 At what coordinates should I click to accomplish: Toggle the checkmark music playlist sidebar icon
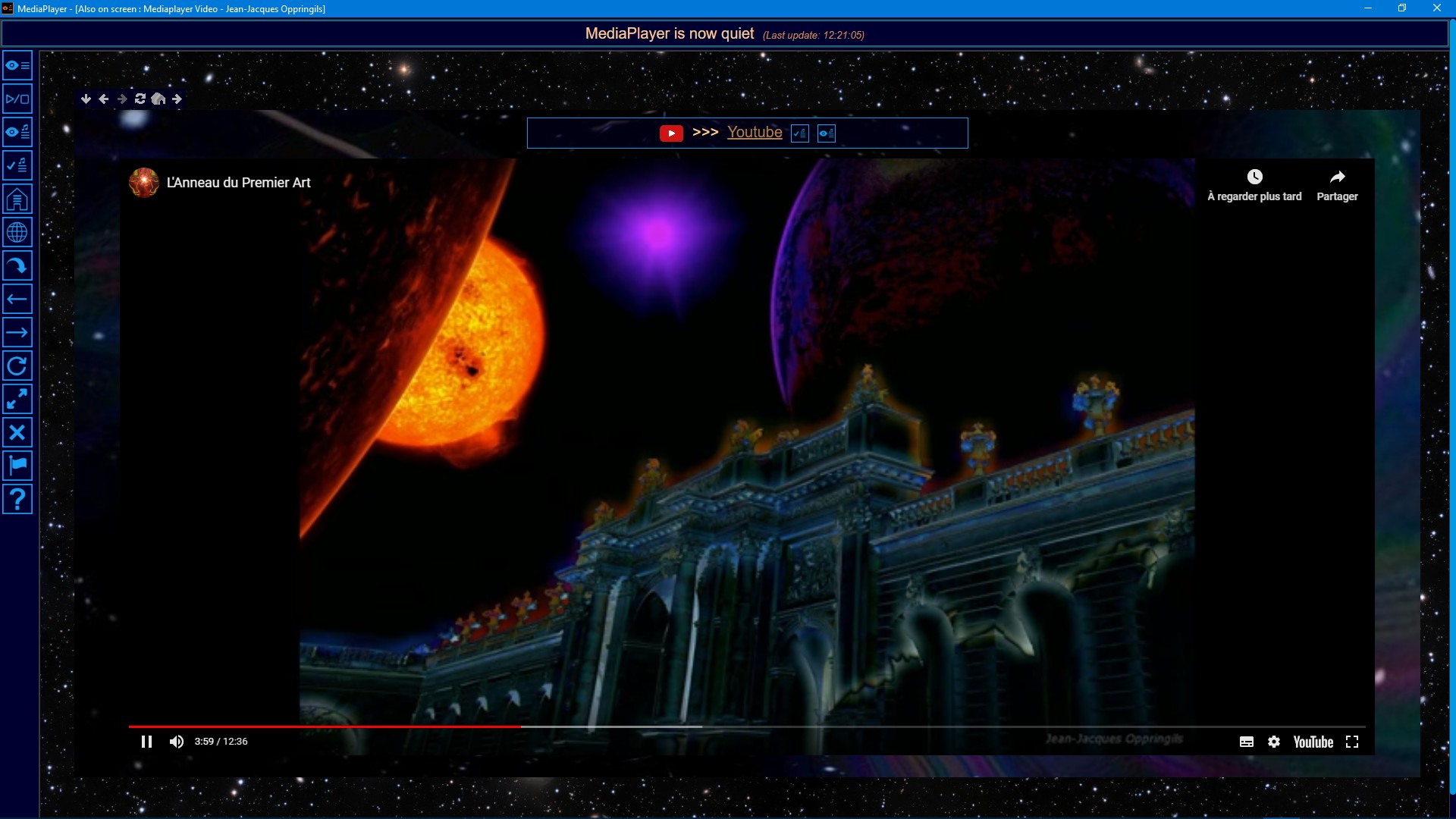click(x=17, y=165)
